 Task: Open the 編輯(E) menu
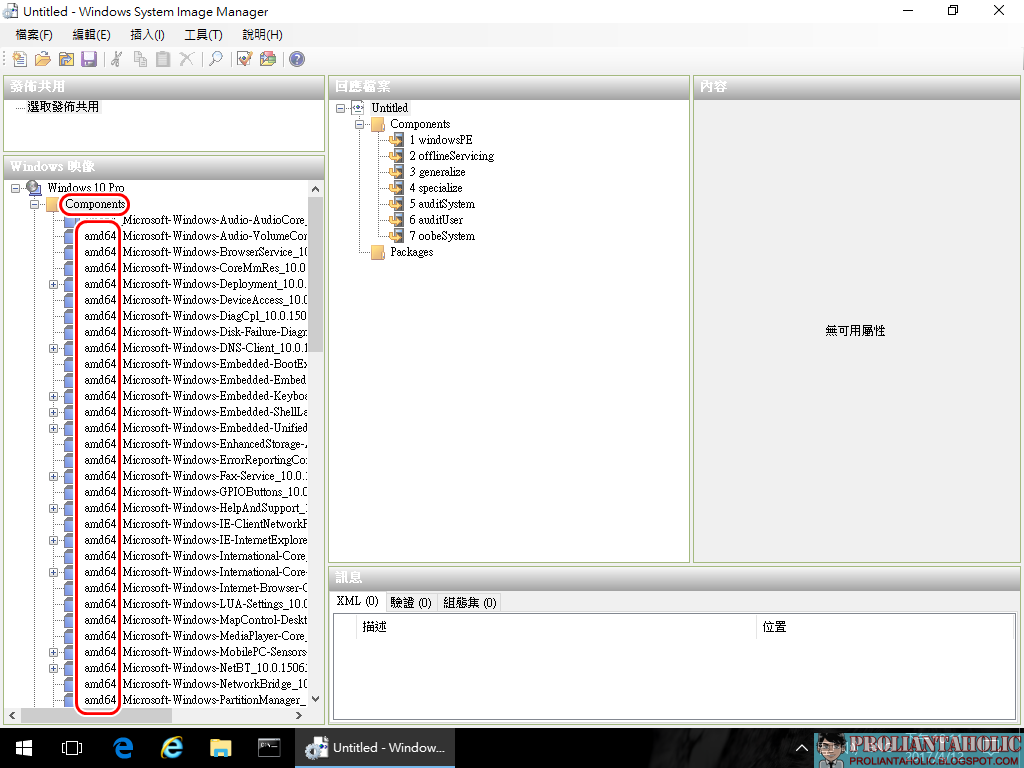[91, 35]
